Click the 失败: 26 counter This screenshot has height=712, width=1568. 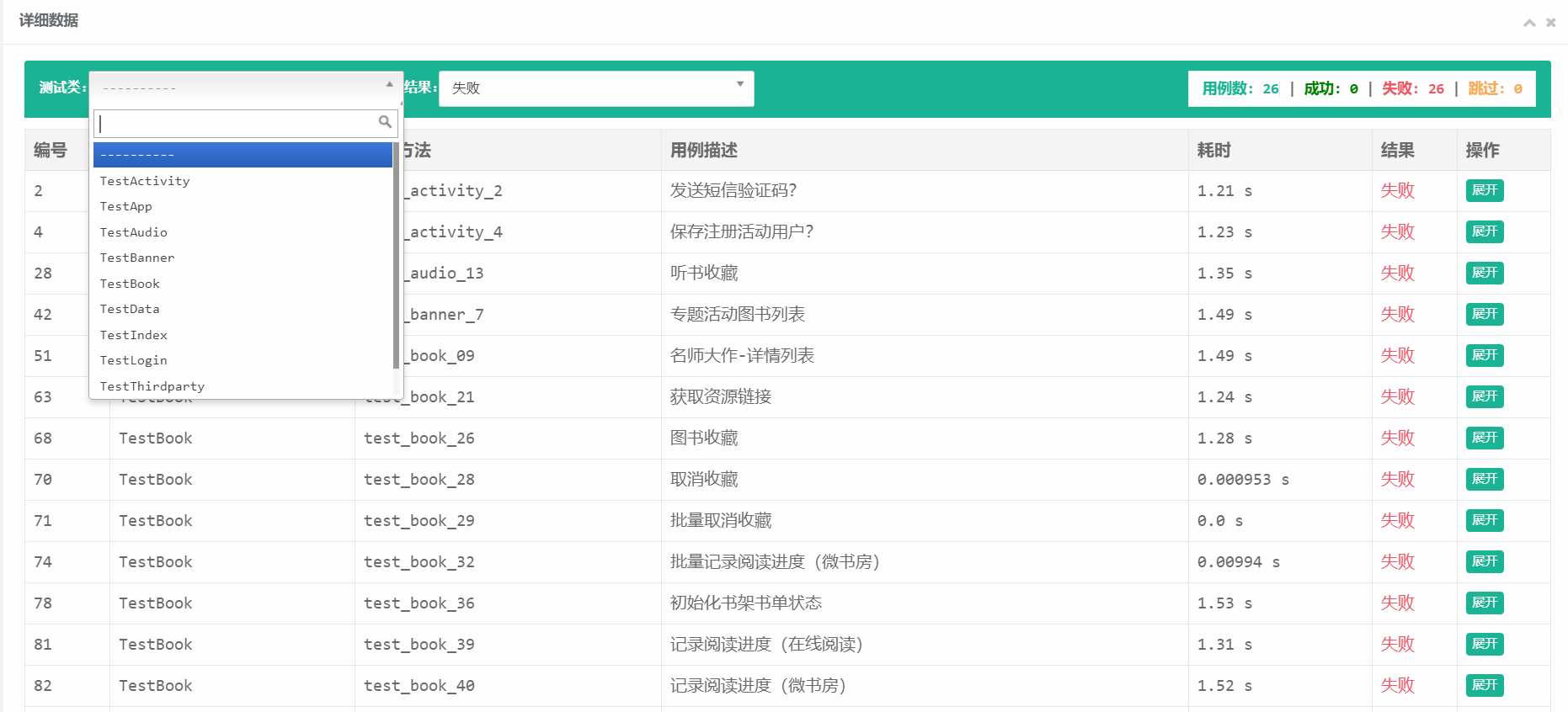(x=1413, y=88)
